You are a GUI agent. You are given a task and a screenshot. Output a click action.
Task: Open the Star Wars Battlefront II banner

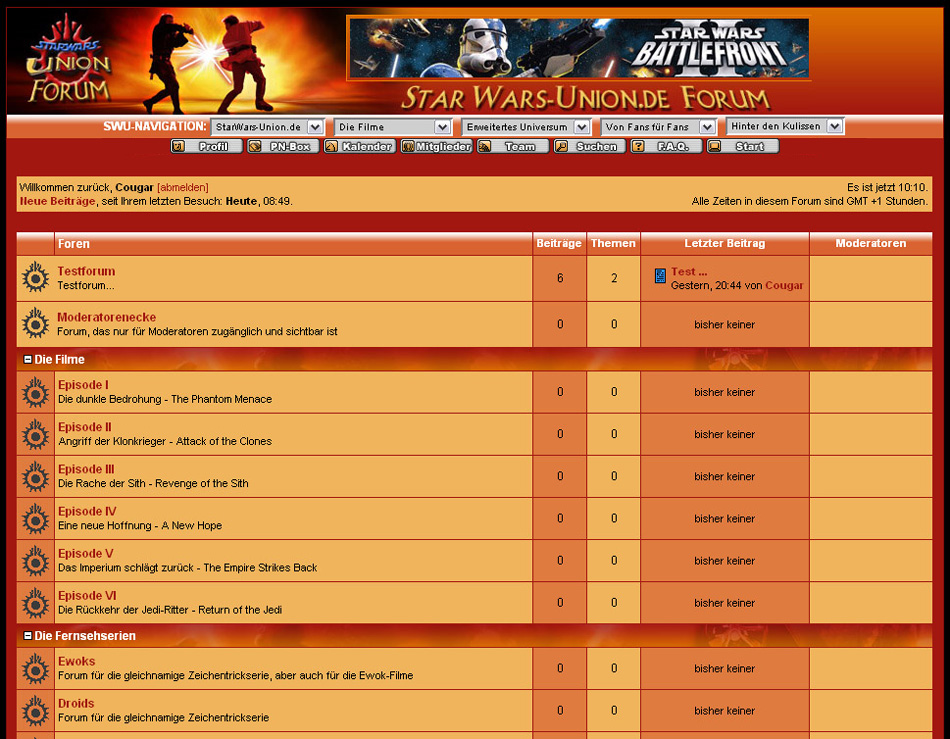click(x=579, y=48)
